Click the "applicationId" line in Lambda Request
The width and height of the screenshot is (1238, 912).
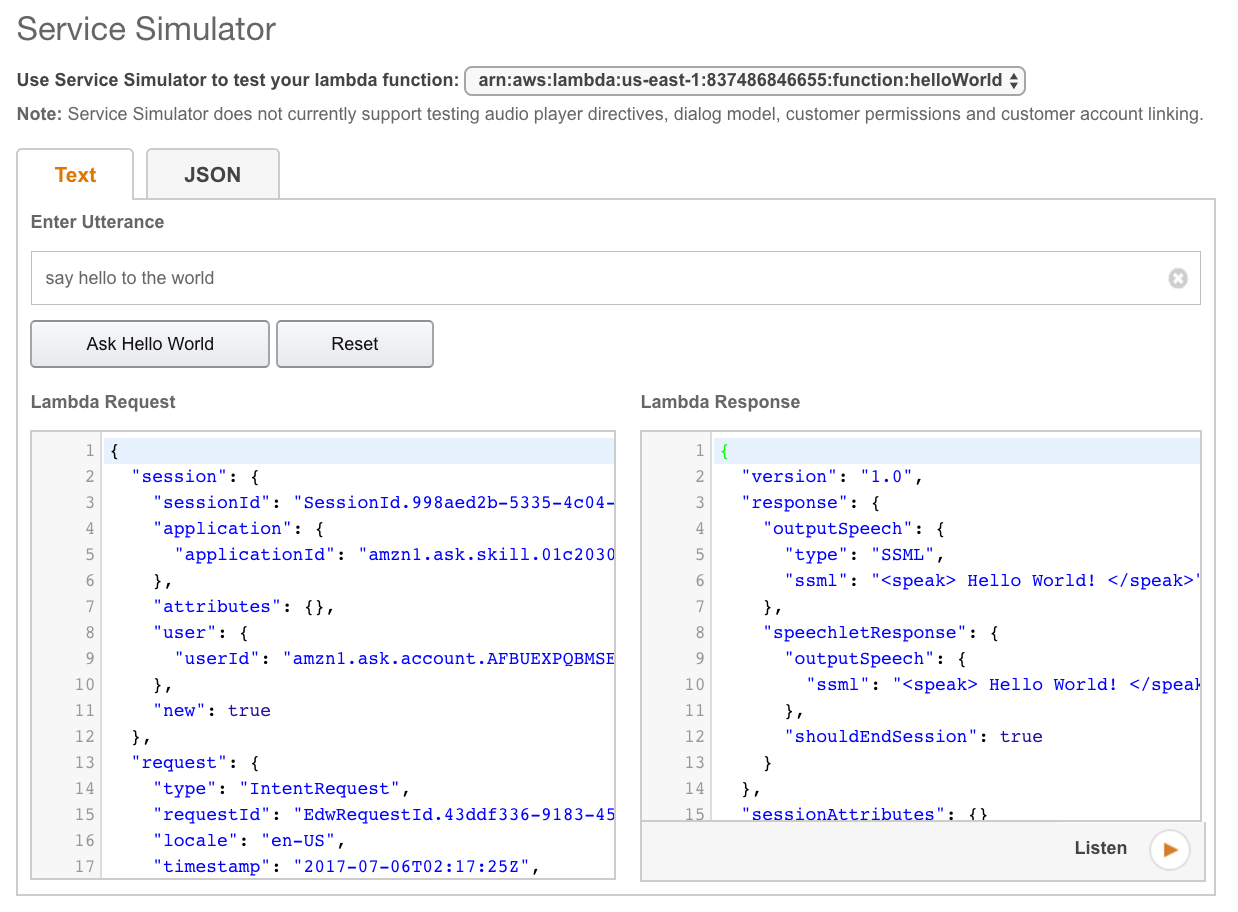click(390, 555)
